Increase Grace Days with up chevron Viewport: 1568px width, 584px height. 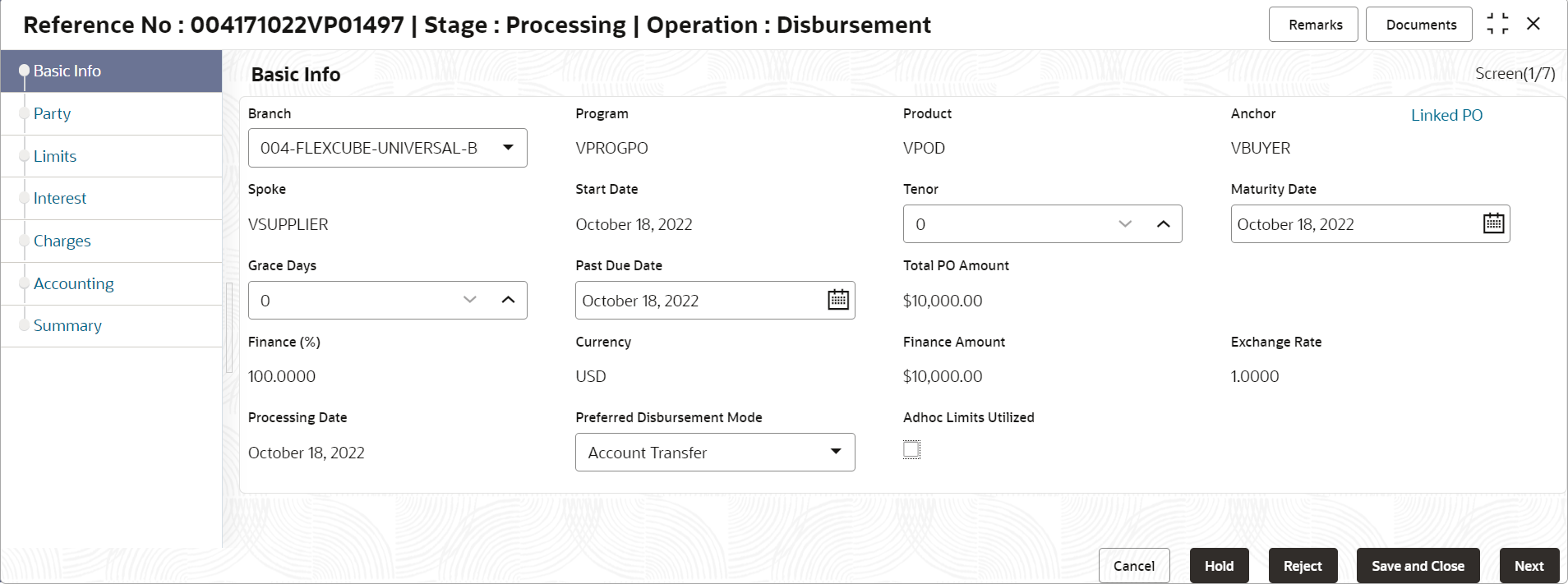point(508,301)
